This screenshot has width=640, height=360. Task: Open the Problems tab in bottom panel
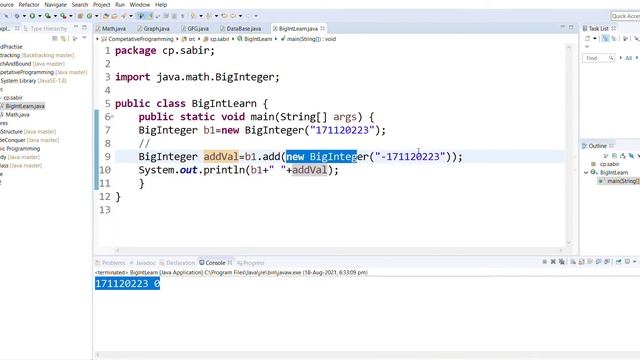[111, 263]
